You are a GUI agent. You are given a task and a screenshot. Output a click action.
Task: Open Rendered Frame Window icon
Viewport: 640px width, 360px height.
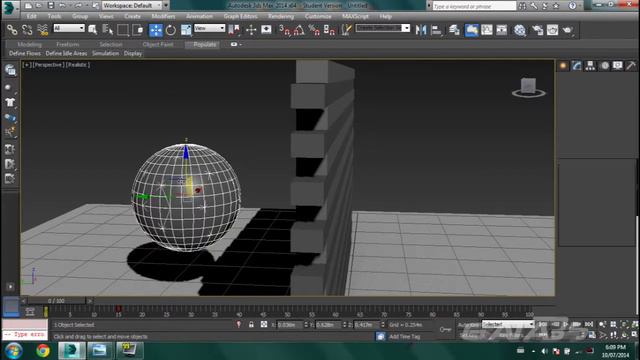tap(552, 30)
